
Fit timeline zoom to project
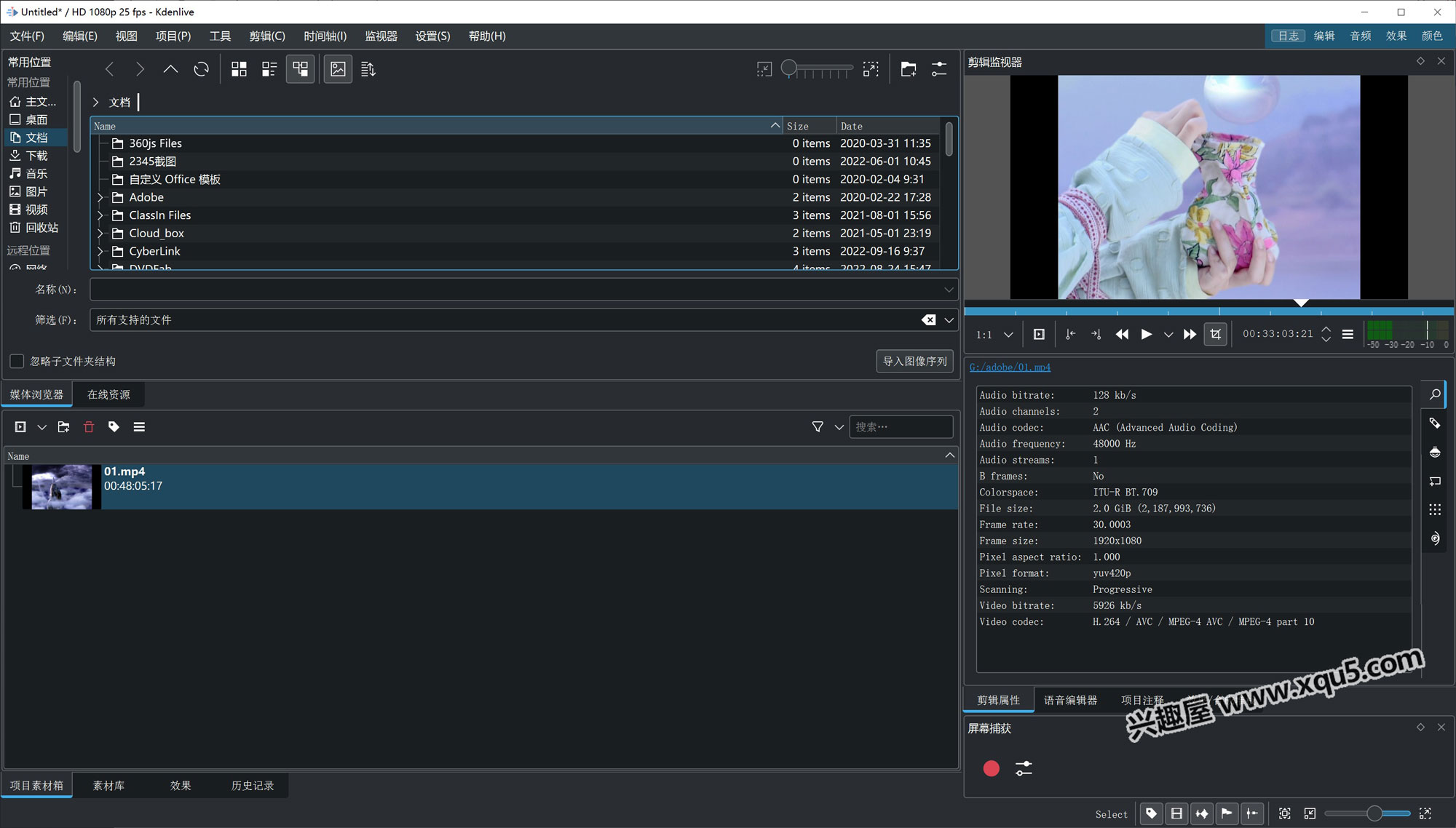(x=1284, y=813)
